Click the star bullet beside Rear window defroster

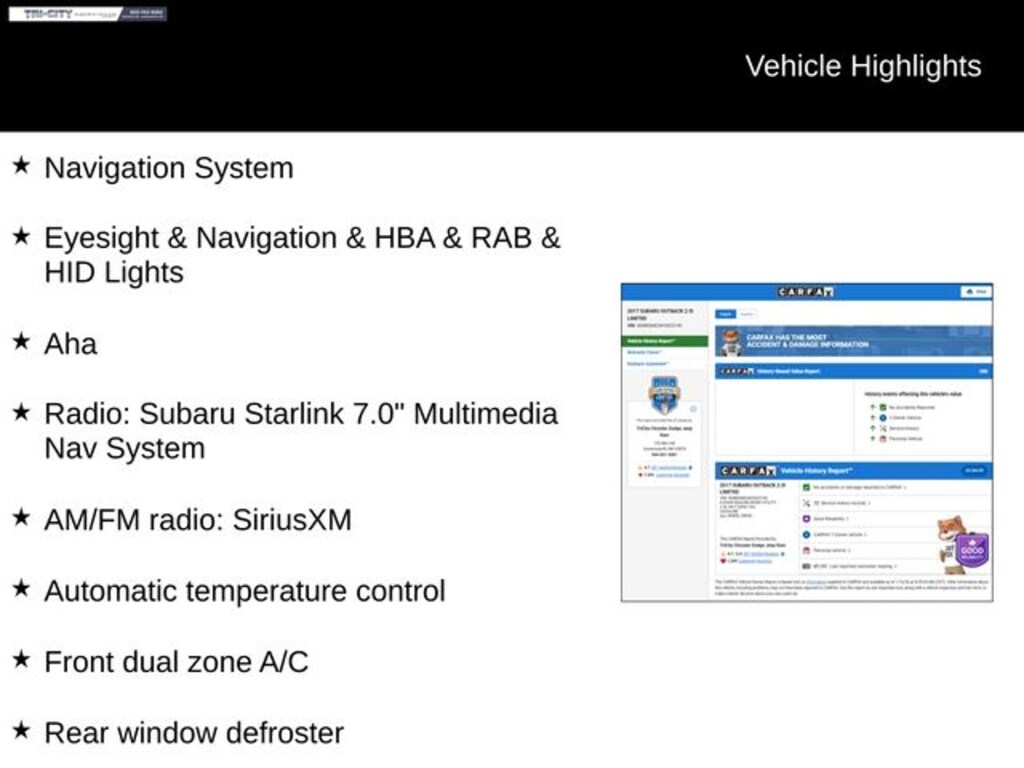point(21,731)
